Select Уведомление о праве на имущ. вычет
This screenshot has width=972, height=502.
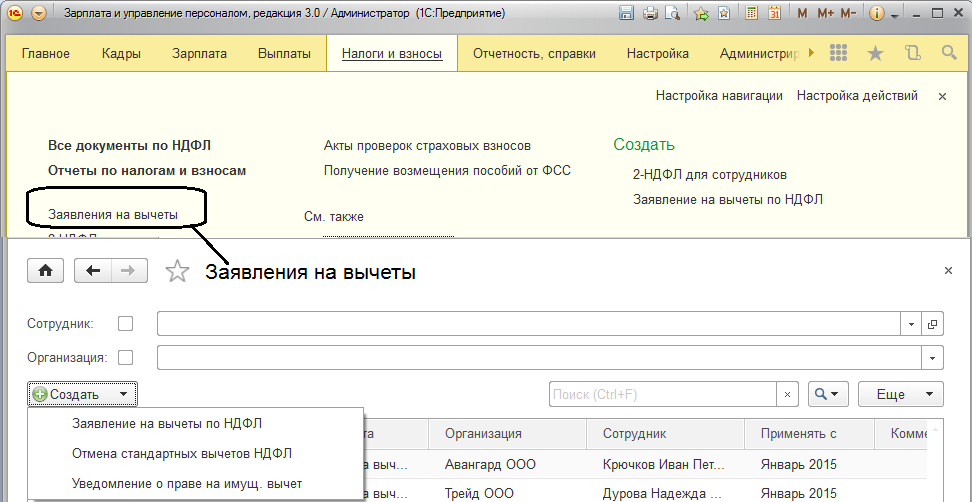pos(187,483)
